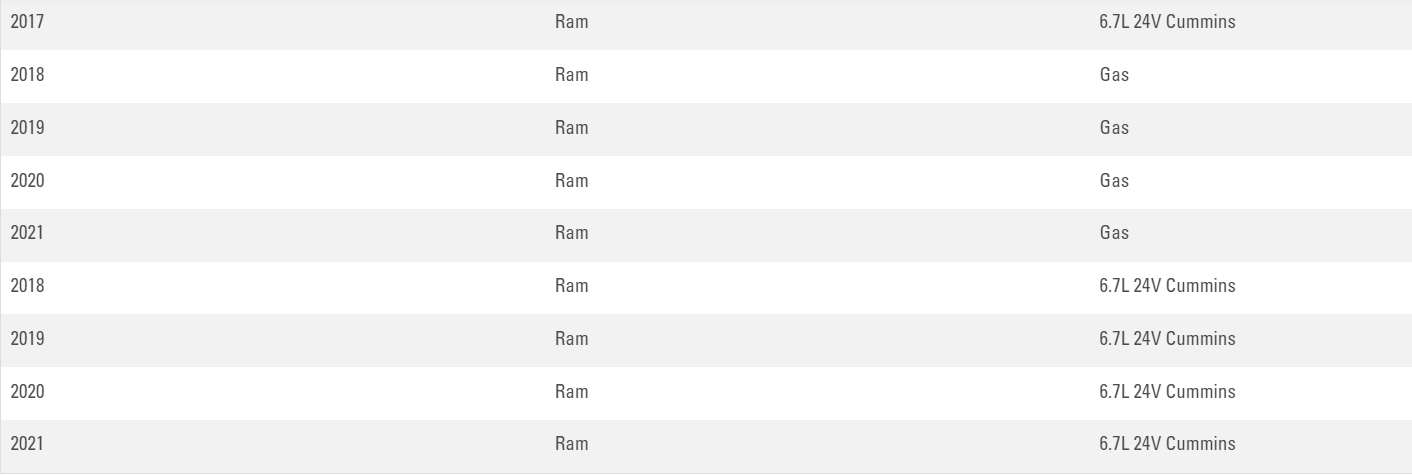Click the 6.7L 24V Cummins cell for 2018
The height and width of the screenshot is (475, 1412).
pyautogui.click(x=1167, y=286)
